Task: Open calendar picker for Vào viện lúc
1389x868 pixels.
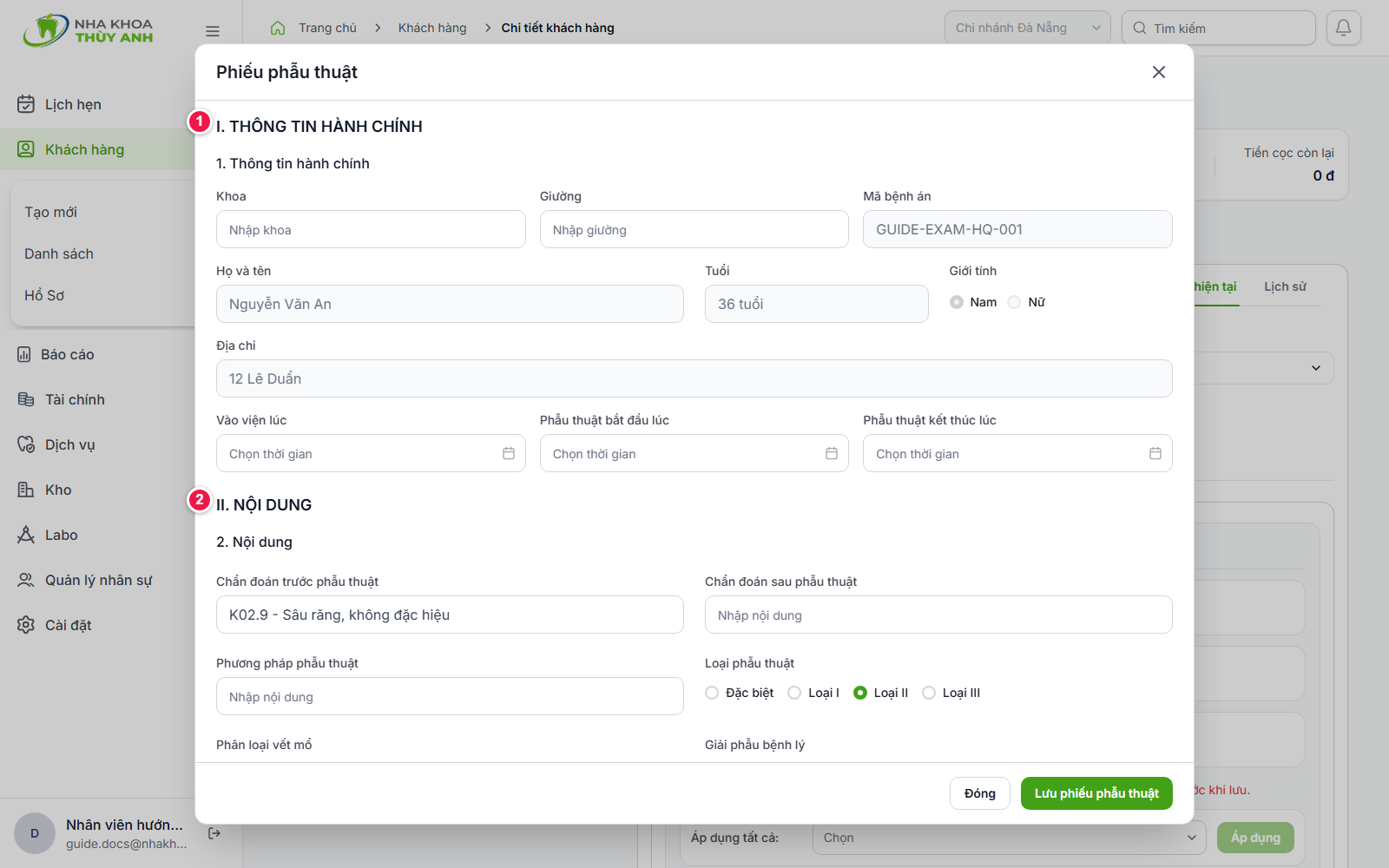Action: 509,453
